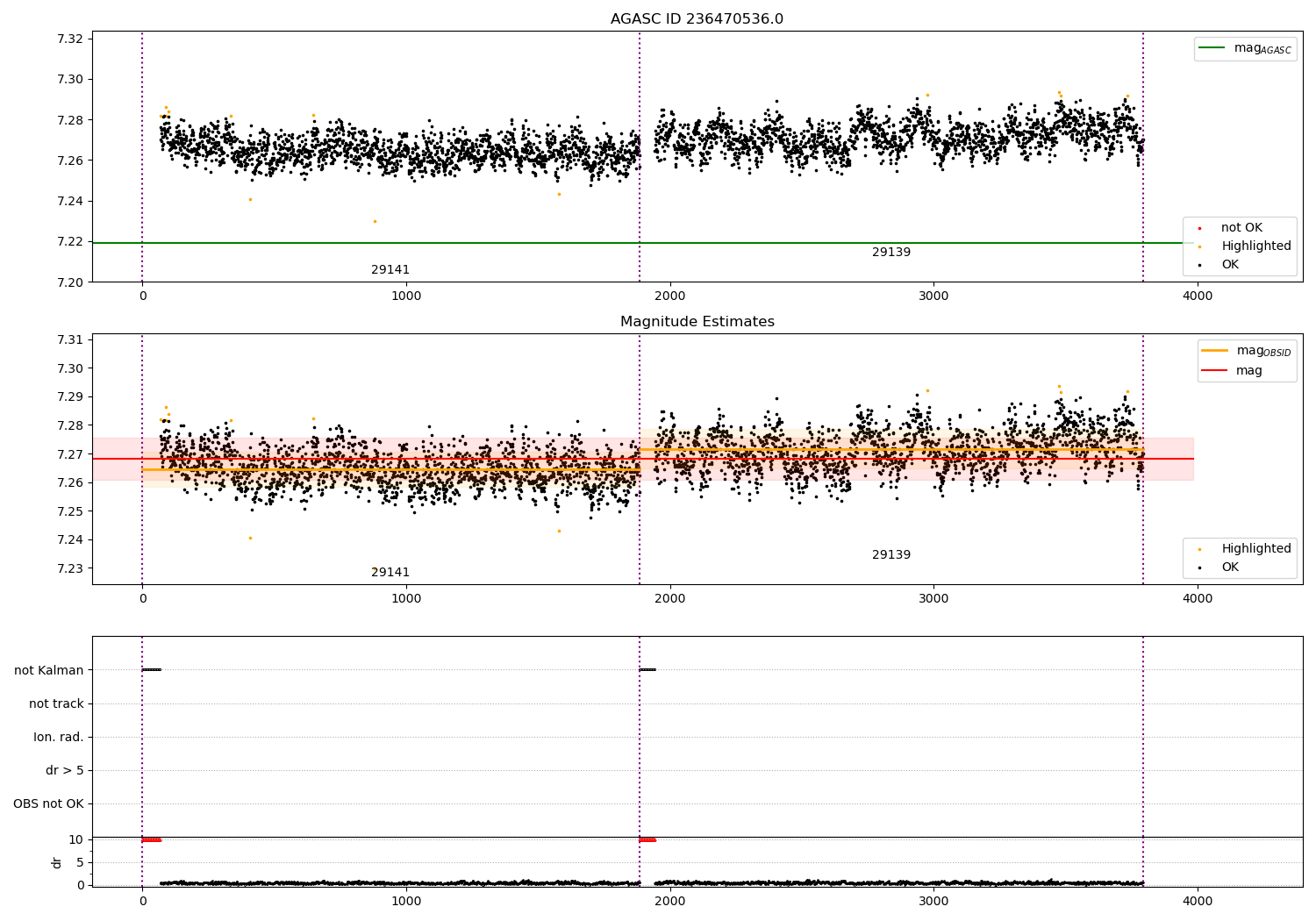Click the rotated "dr" axis label
Viewport: 1316px width, 921px height.
[x=57, y=862]
